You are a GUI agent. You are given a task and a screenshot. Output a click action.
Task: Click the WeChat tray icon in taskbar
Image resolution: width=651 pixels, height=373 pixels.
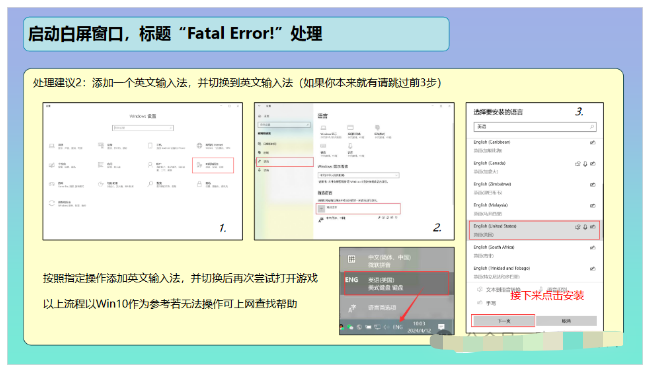click(350, 327)
